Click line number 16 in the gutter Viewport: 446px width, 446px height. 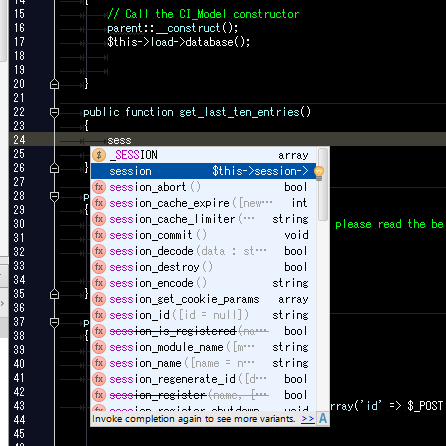pyautogui.click(x=19, y=28)
